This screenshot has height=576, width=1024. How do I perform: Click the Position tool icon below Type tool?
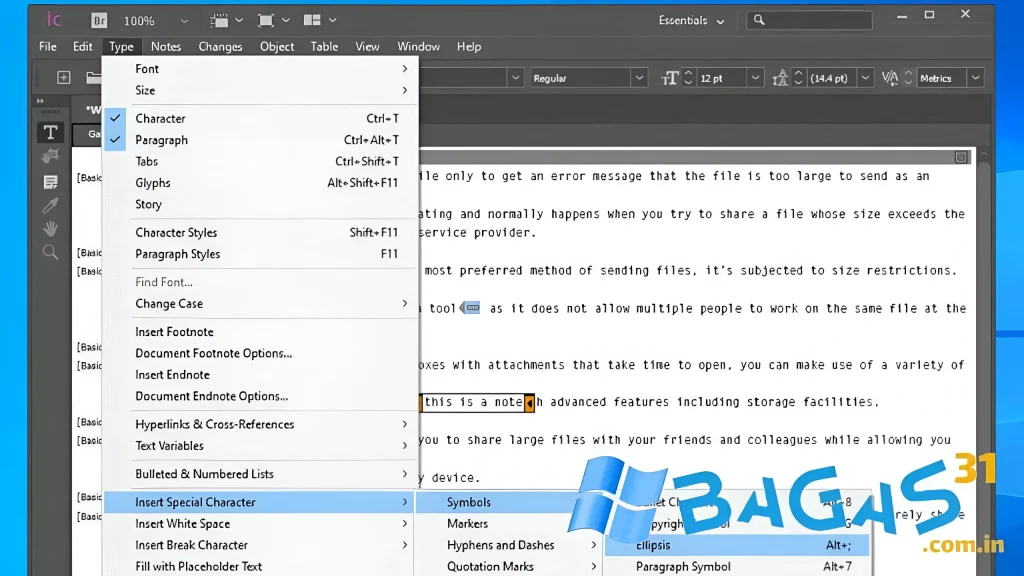click(50, 157)
